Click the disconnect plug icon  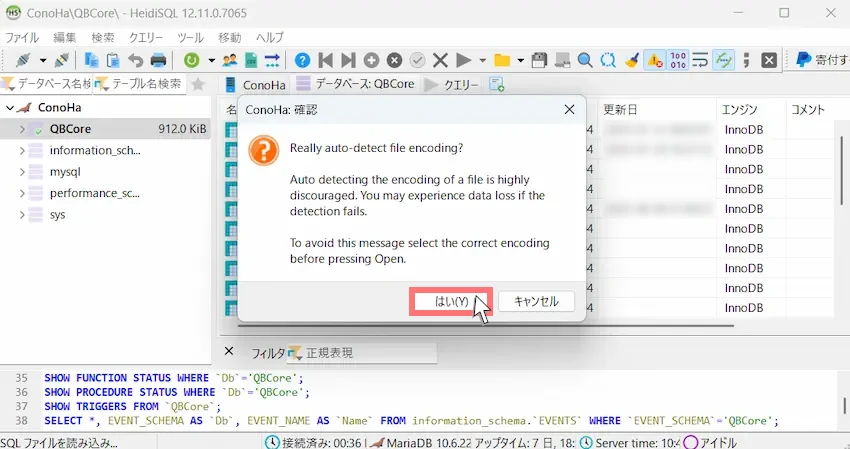pos(61,60)
